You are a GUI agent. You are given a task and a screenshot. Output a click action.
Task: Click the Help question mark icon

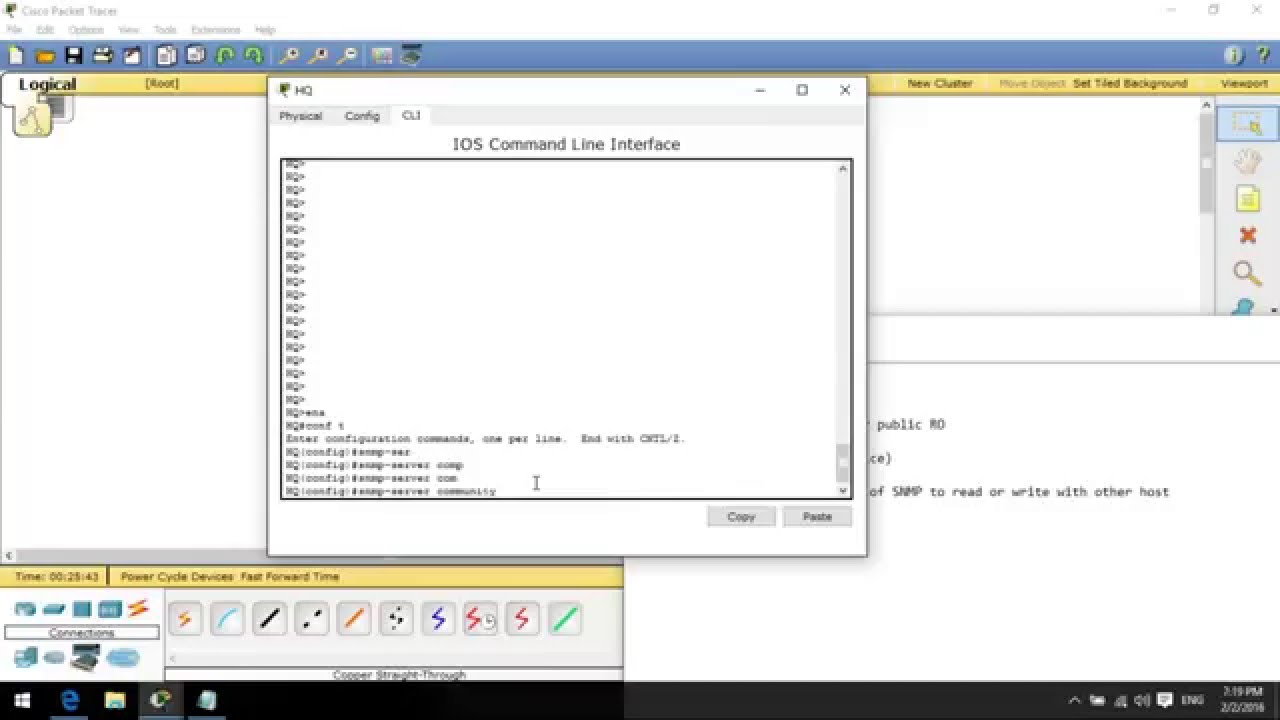tap(1262, 56)
